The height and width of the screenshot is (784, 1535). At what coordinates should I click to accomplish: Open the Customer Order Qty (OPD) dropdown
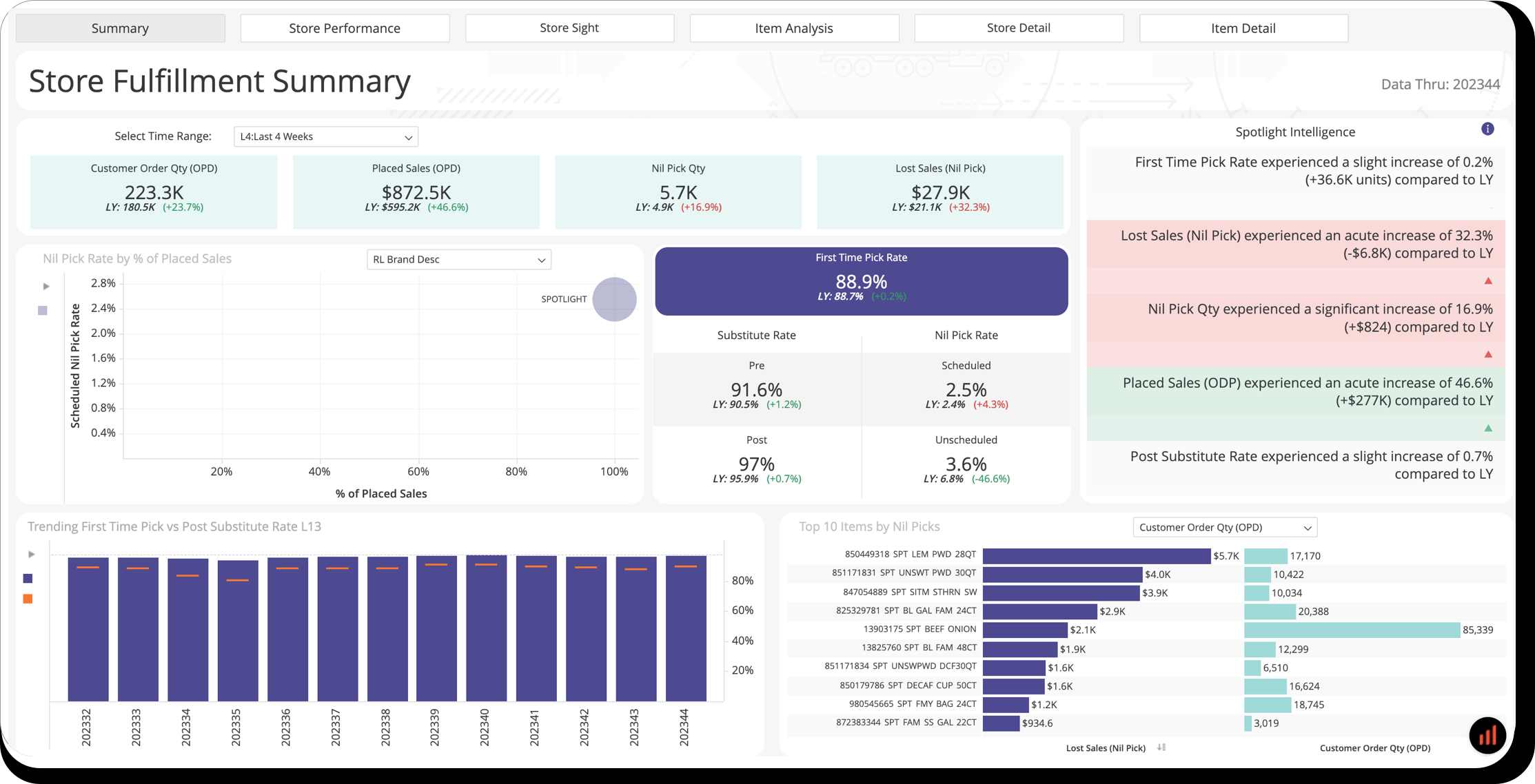1223,527
